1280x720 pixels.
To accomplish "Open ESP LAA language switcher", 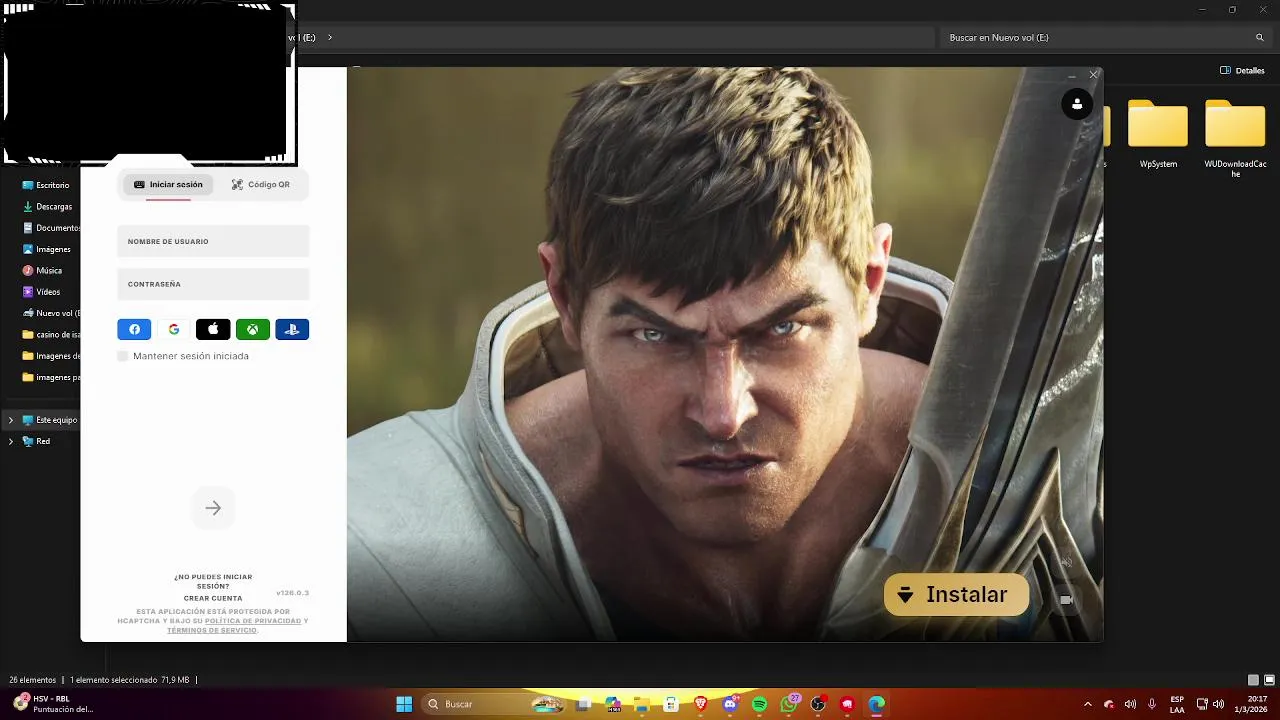I will coord(1177,704).
